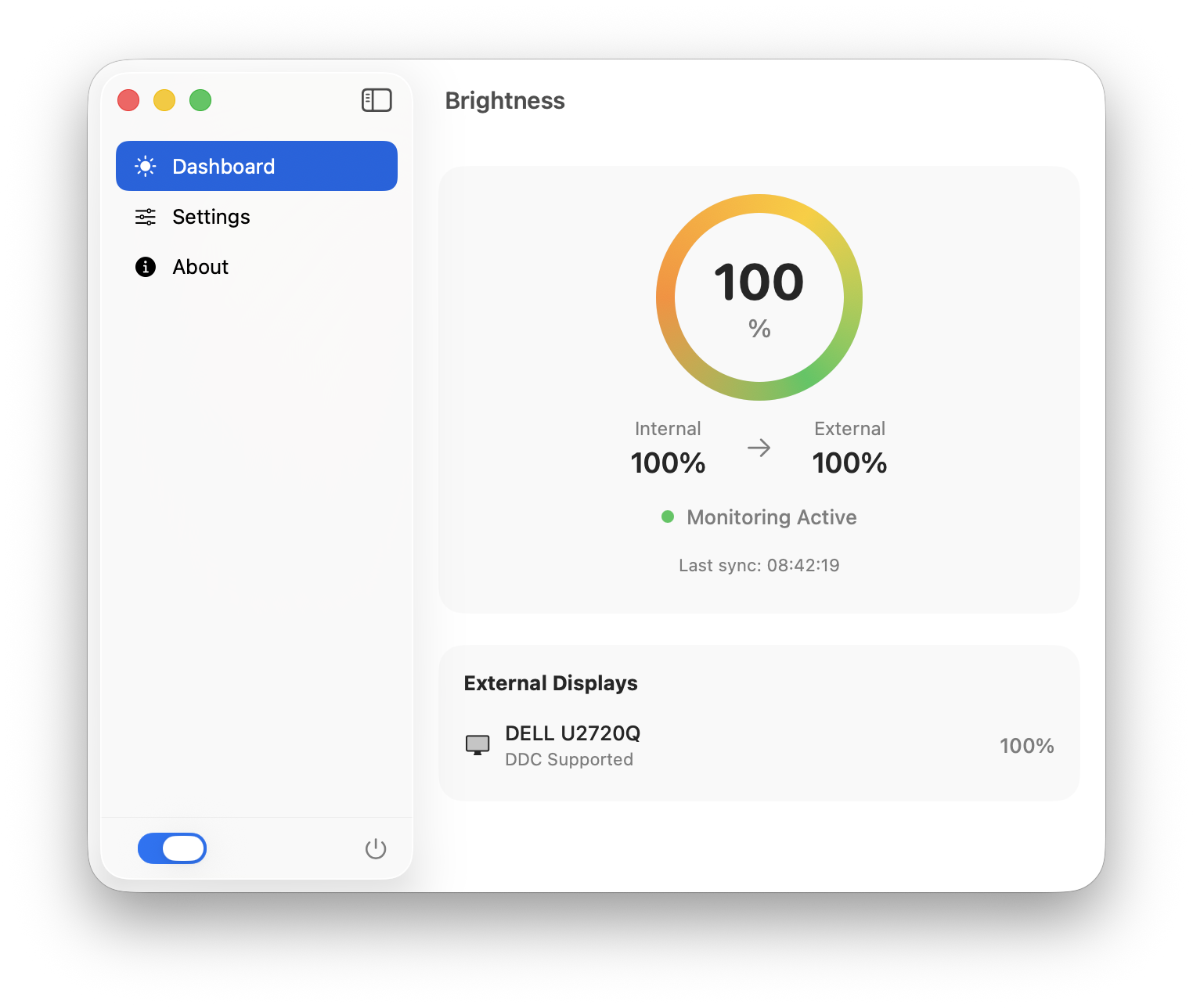
Task: Click the Dashboard navigation entry
Action: click(223, 166)
